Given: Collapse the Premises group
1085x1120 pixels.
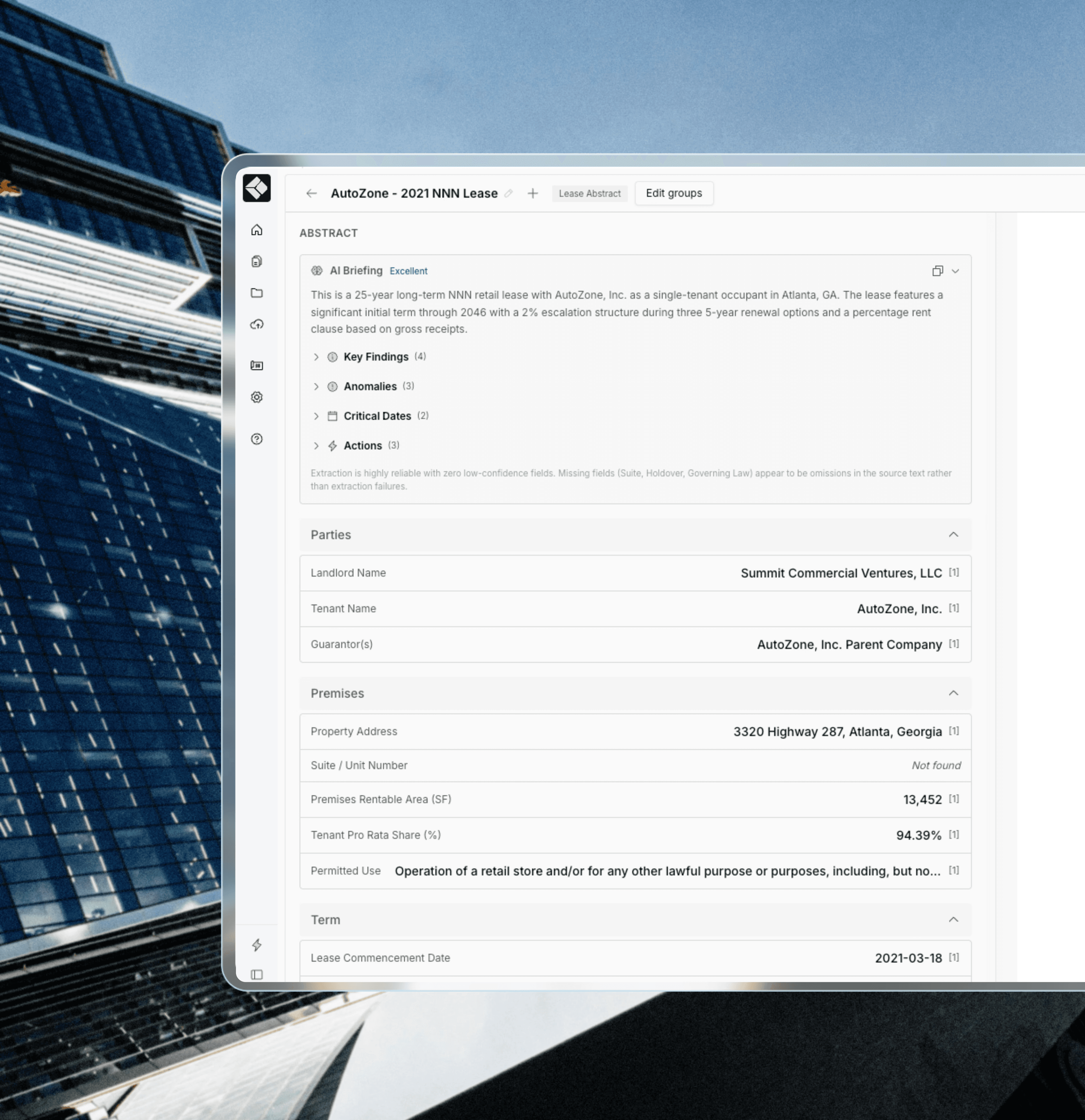Looking at the screenshot, I should pyautogui.click(x=953, y=693).
